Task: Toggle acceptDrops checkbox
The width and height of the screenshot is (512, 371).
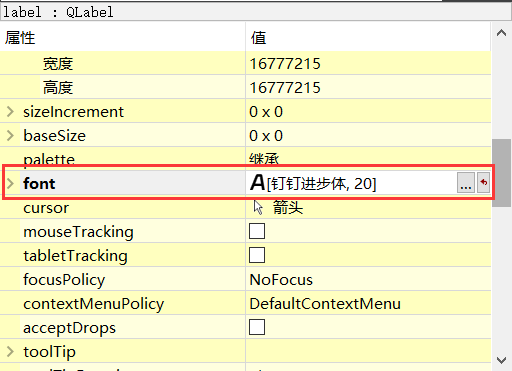Action: click(257, 327)
